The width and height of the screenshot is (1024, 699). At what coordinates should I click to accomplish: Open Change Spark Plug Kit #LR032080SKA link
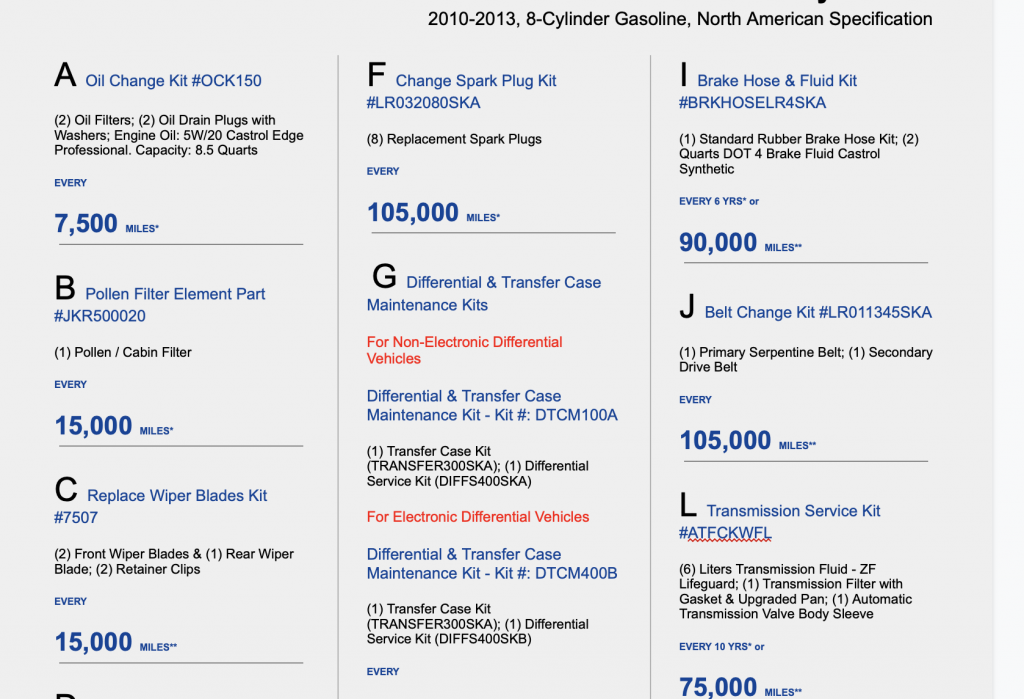(461, 91)
